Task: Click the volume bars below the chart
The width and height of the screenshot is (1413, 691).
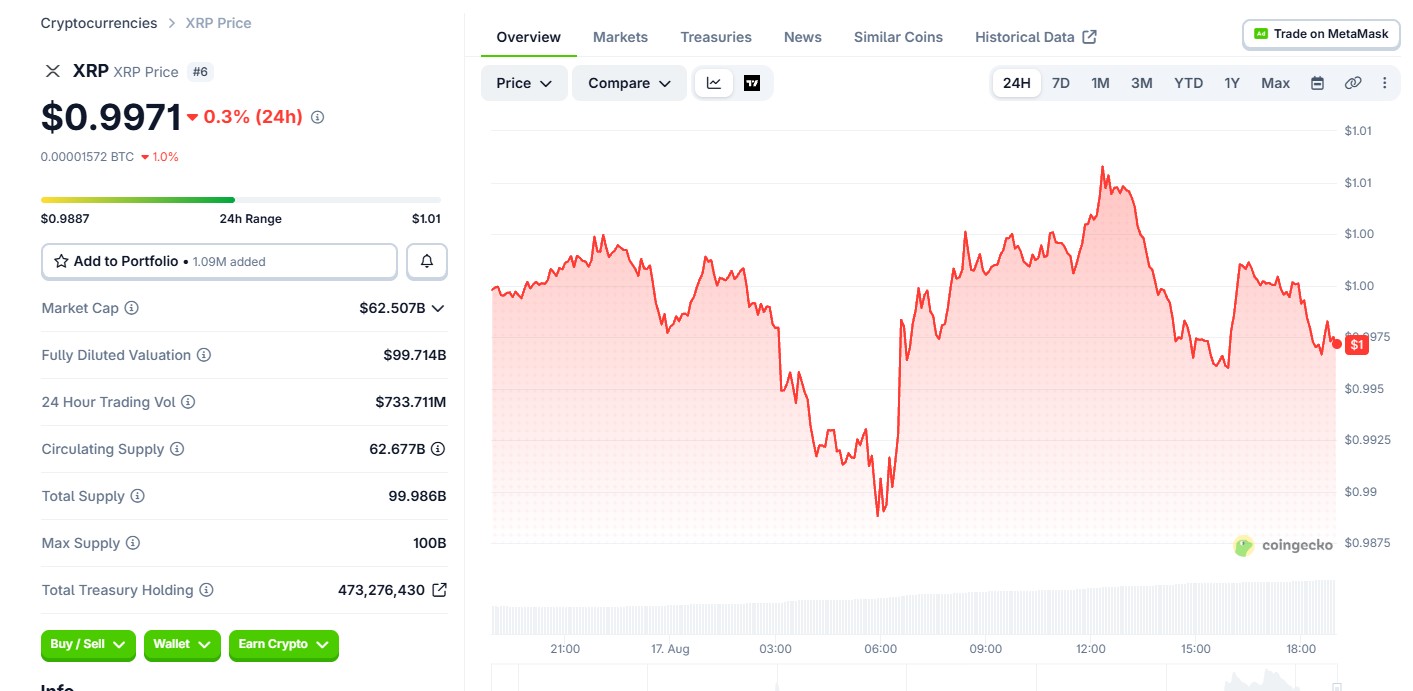Action: (913, 607)
